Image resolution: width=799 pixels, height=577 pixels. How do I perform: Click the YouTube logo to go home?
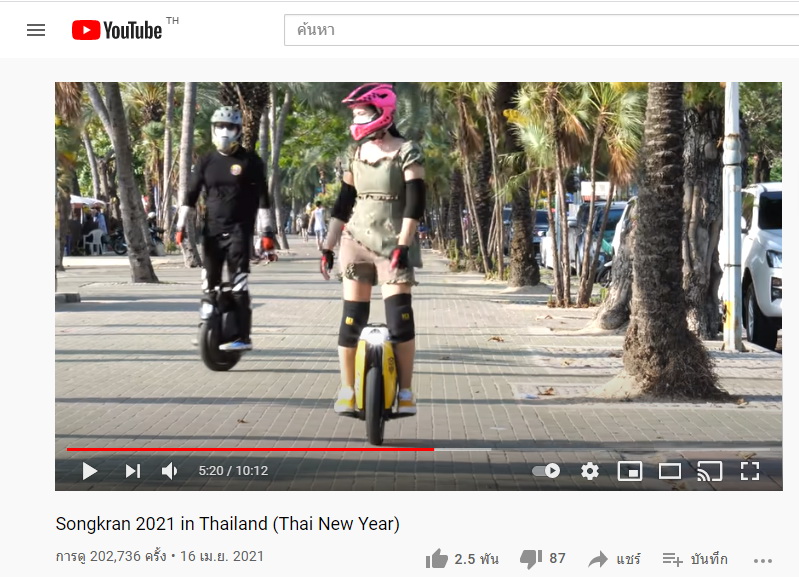pyautogui.click(x=117, y=30)
